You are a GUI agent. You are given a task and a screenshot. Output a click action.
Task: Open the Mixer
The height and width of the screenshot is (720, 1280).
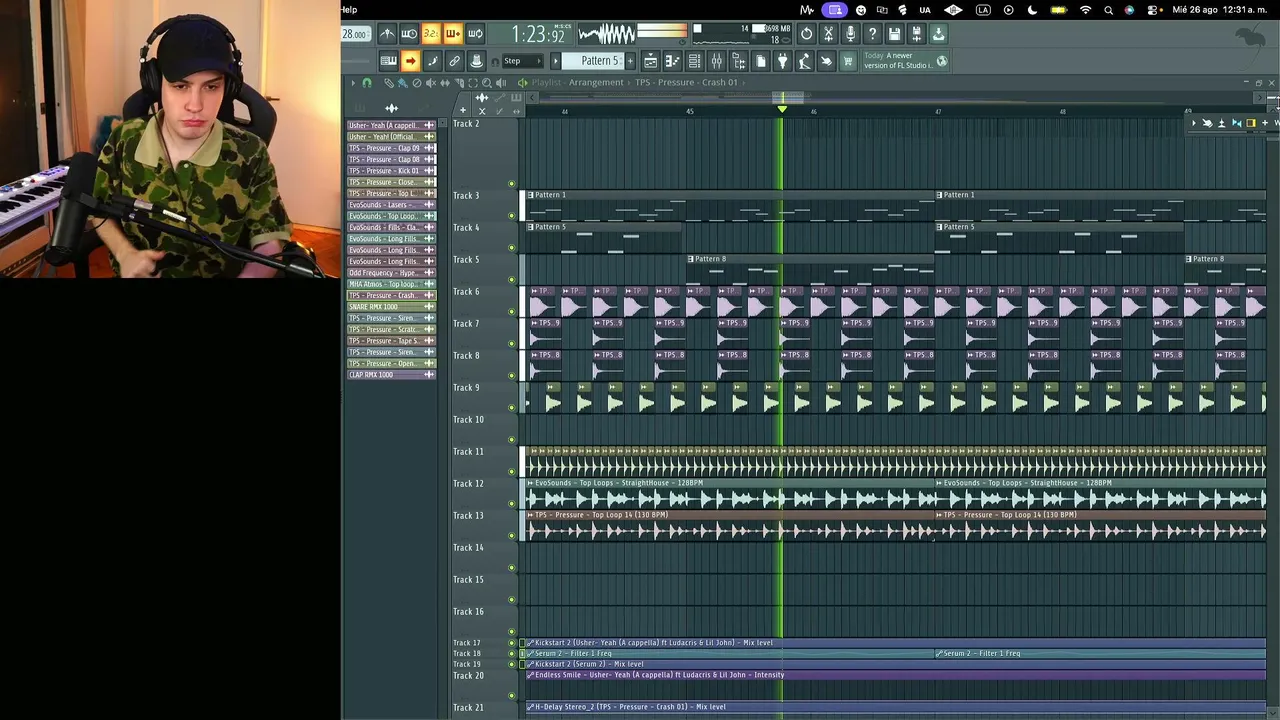(716, 61)
